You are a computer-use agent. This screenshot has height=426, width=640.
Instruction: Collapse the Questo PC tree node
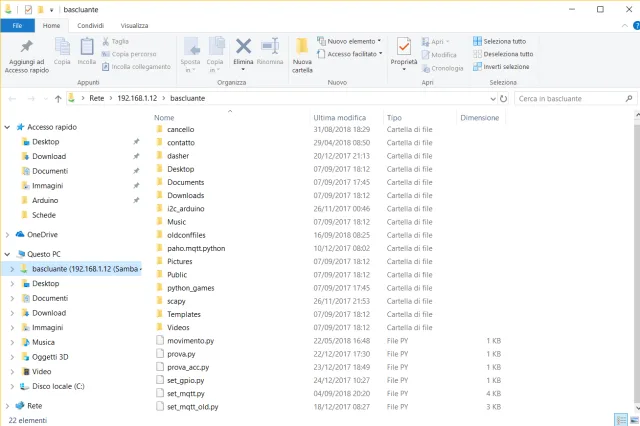(8, 254)
